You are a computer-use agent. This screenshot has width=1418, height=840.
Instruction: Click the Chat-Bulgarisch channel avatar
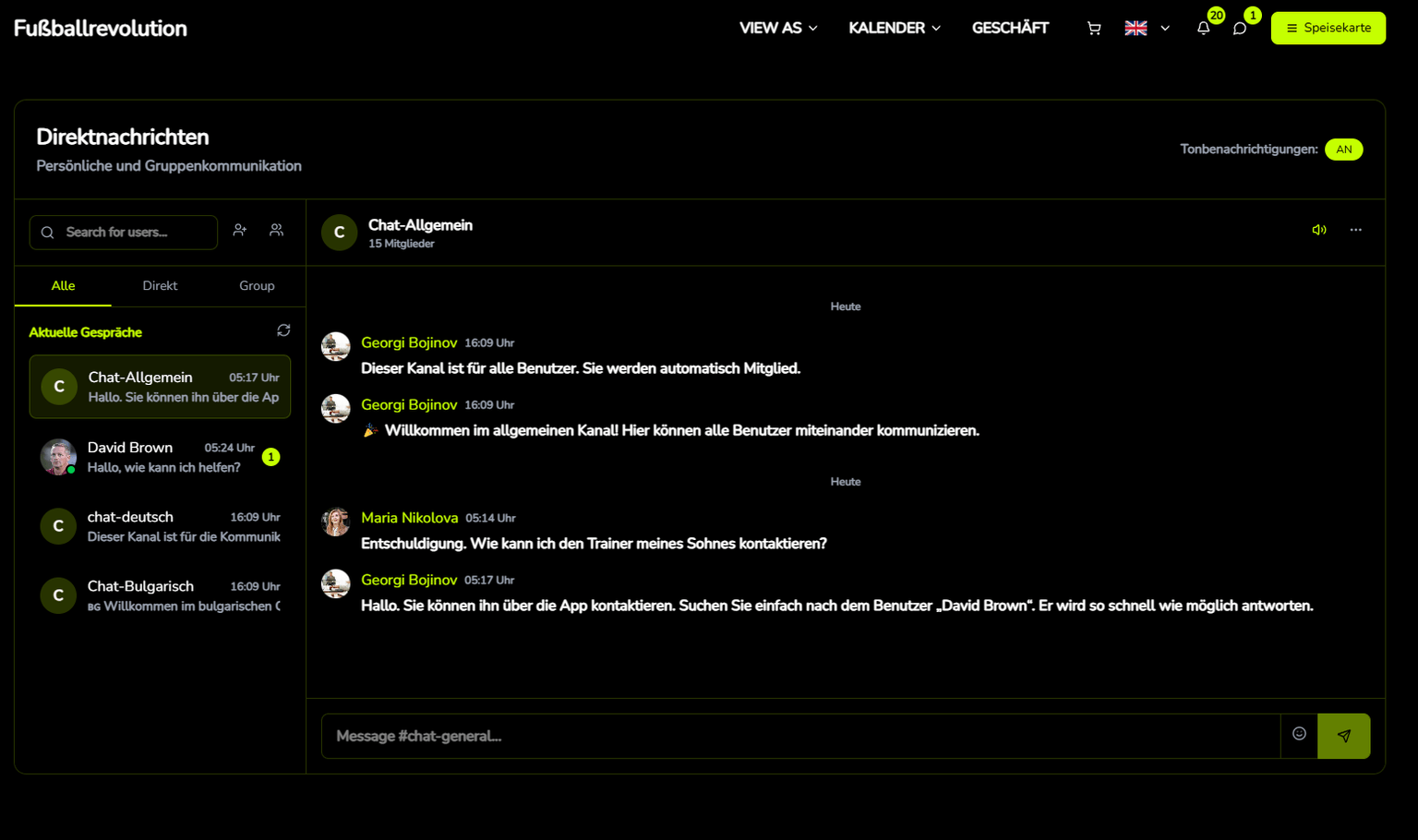[58, 595]
